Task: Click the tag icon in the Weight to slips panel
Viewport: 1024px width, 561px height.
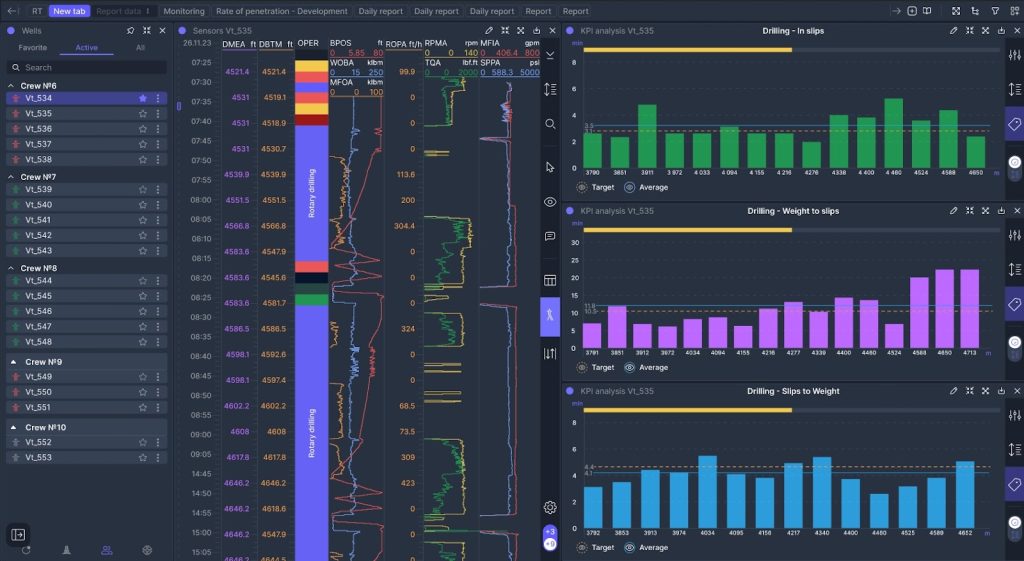Action: click(1014, 304)
